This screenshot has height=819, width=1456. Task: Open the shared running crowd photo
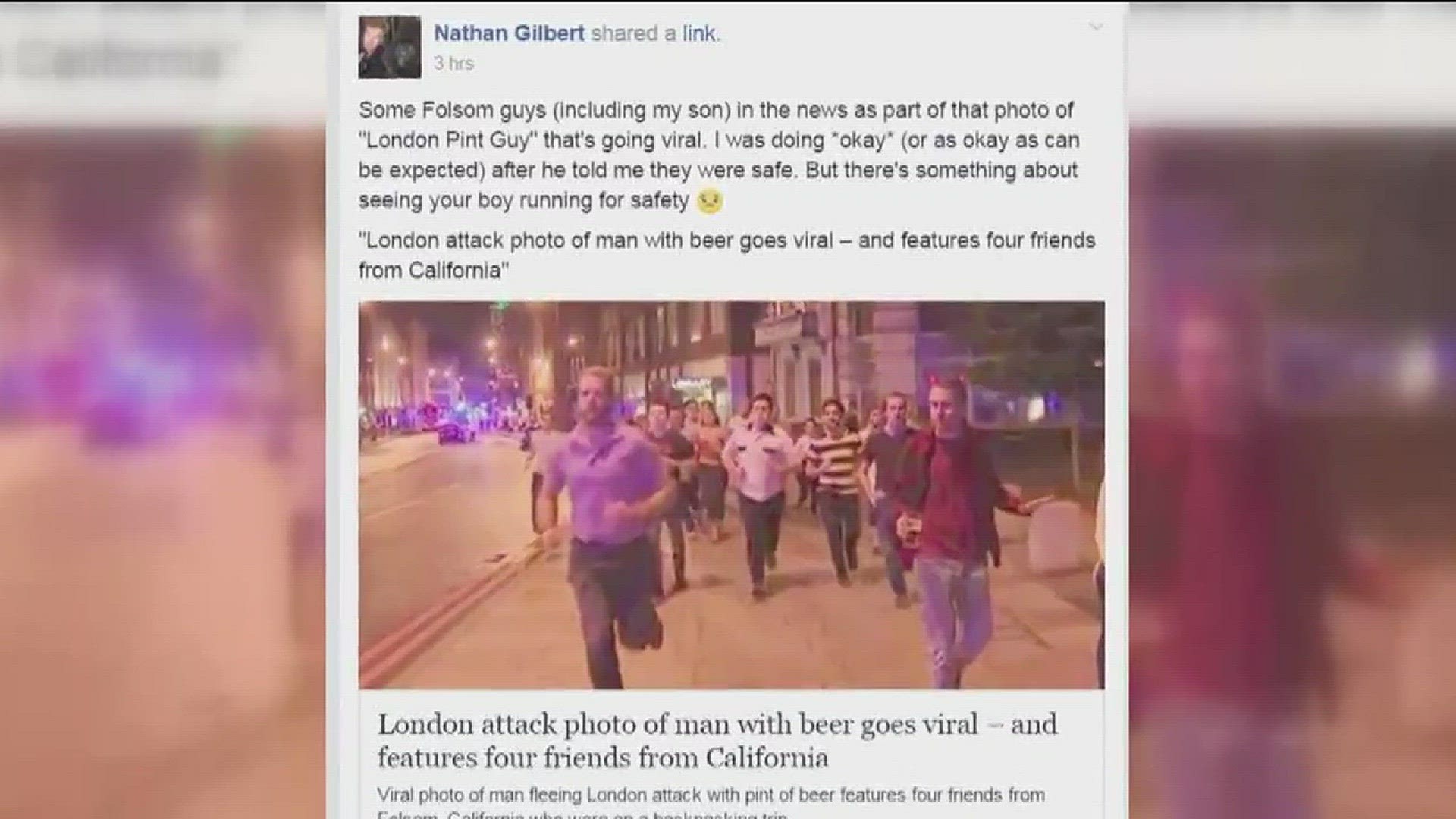(x=731, y=494)
